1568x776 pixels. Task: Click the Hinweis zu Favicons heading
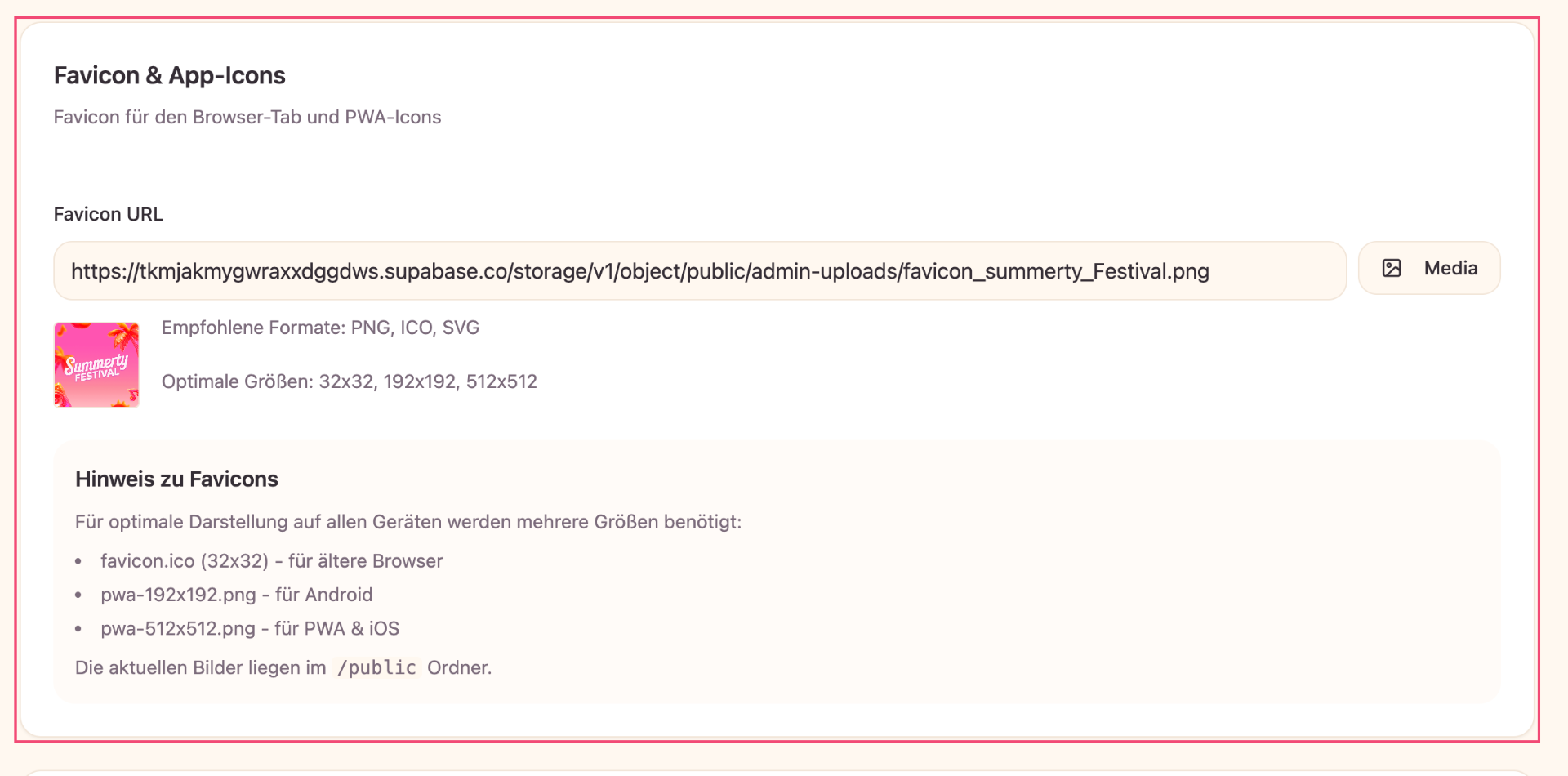176,479
